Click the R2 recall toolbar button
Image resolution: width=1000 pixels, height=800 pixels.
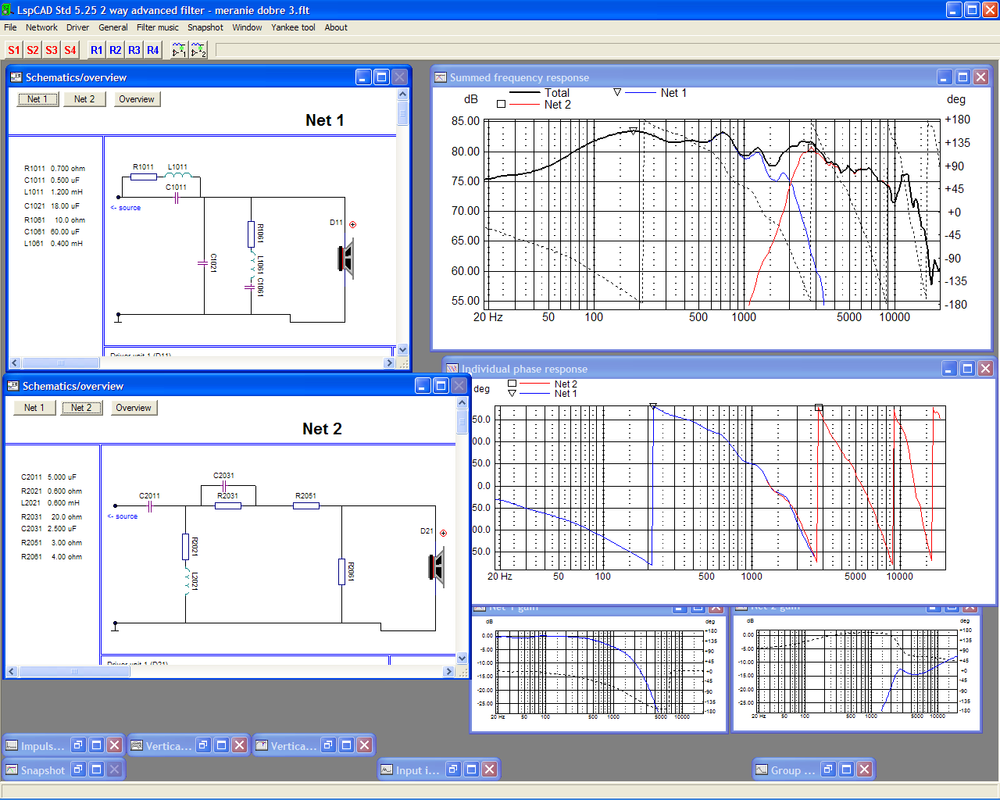(x=115, y=50)
